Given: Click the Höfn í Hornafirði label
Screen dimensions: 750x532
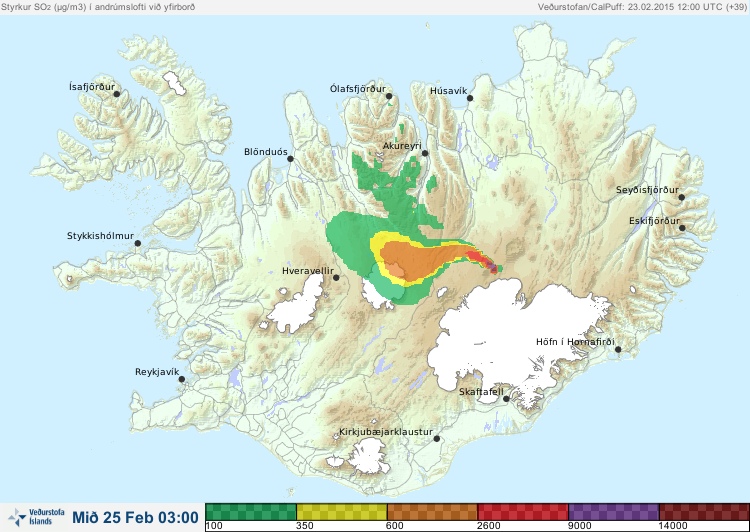Looking at the screenshot, I should pos(575,342).
